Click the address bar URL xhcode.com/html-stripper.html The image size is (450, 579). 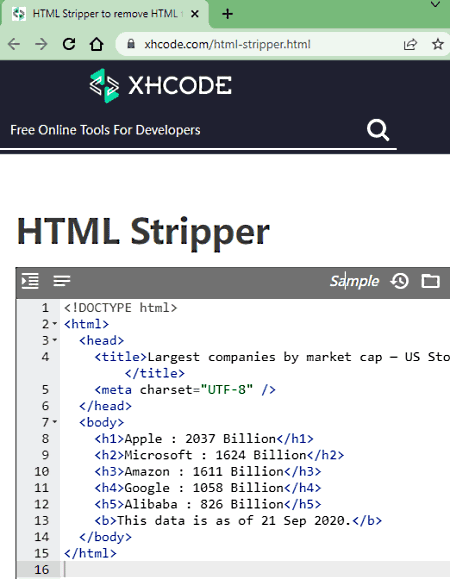227,44
